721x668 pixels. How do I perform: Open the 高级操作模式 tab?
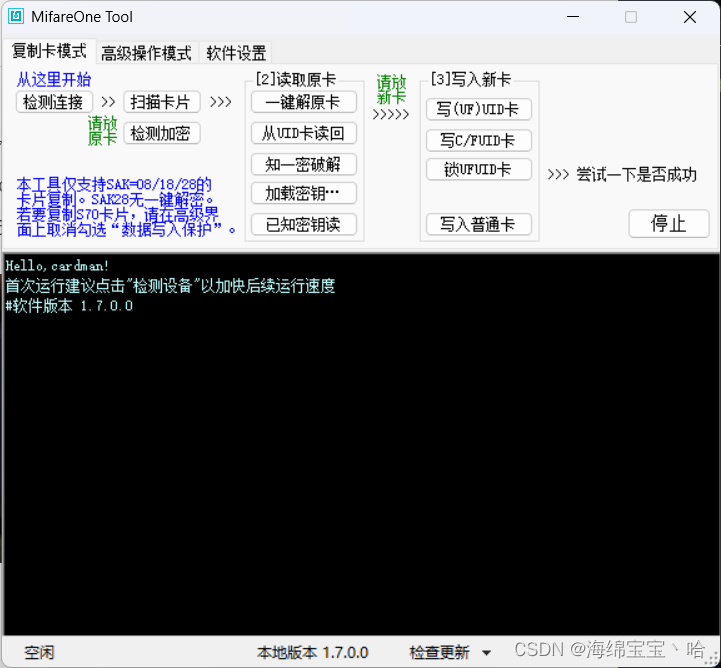[146, 53]
